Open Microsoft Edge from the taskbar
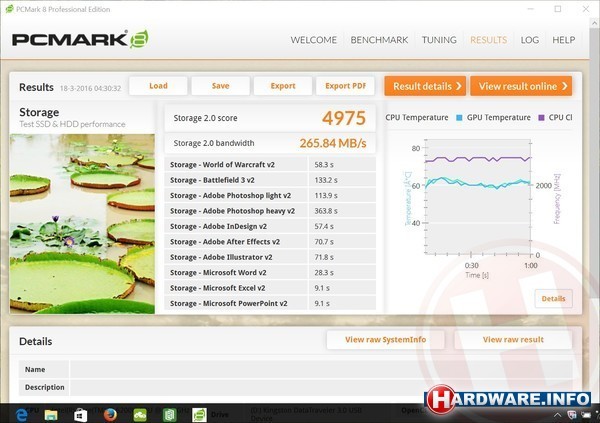Image resolution: width=600 pixels, height=423 pixels. pos(22,415)
